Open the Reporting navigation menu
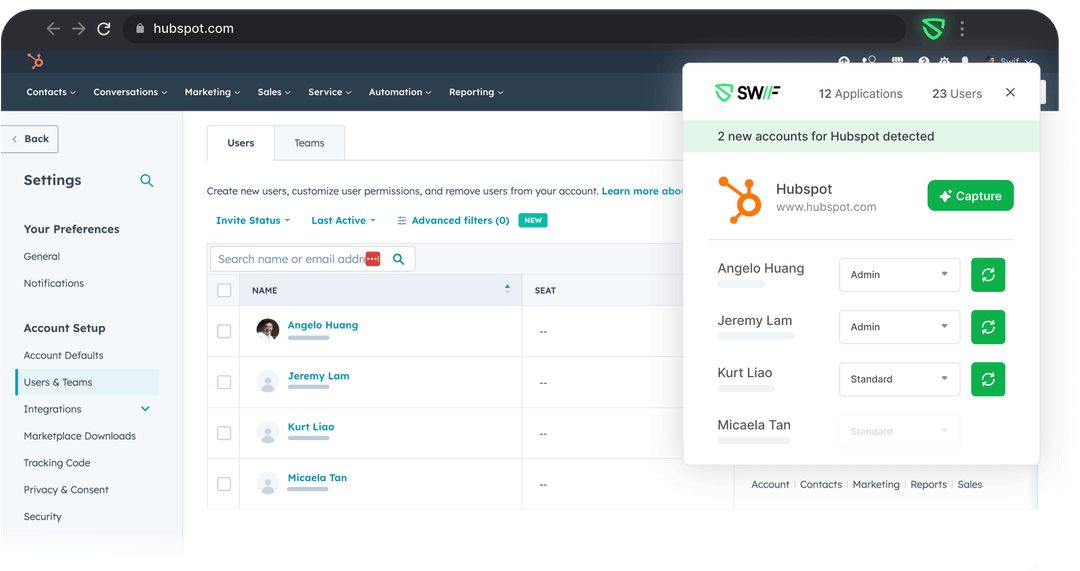 (x=476, y=92)
